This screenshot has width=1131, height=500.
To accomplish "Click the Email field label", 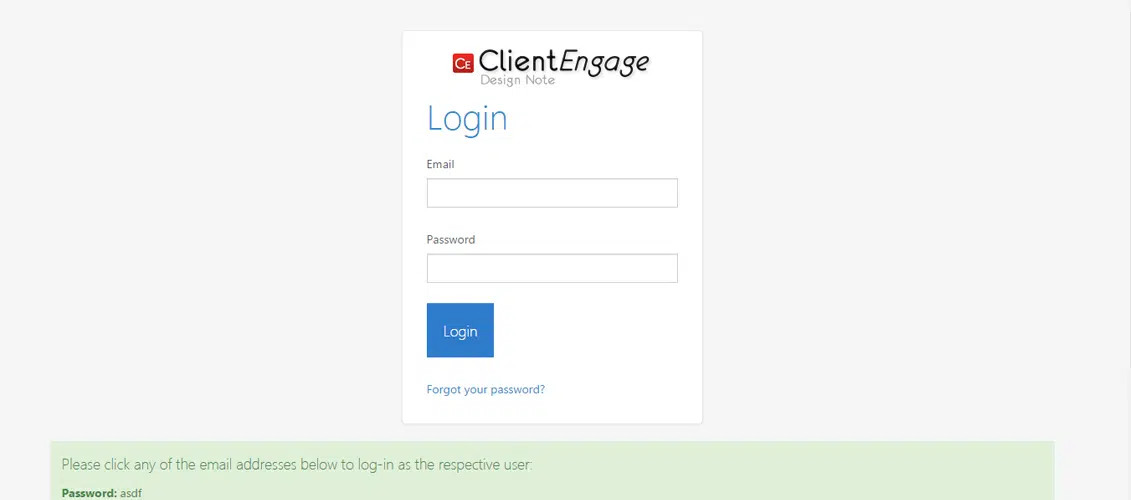I will 440,165.
